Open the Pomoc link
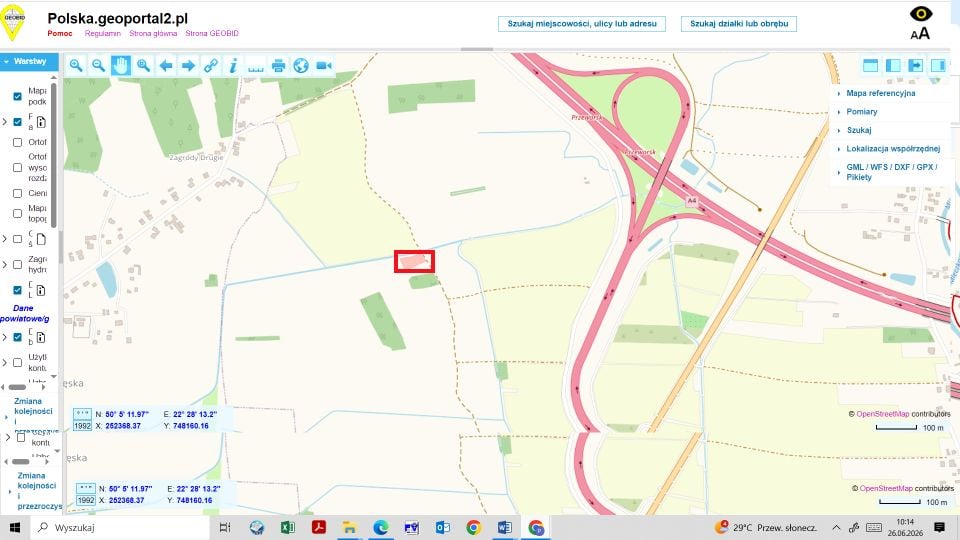The image size is (960, 540). point(60,34)
